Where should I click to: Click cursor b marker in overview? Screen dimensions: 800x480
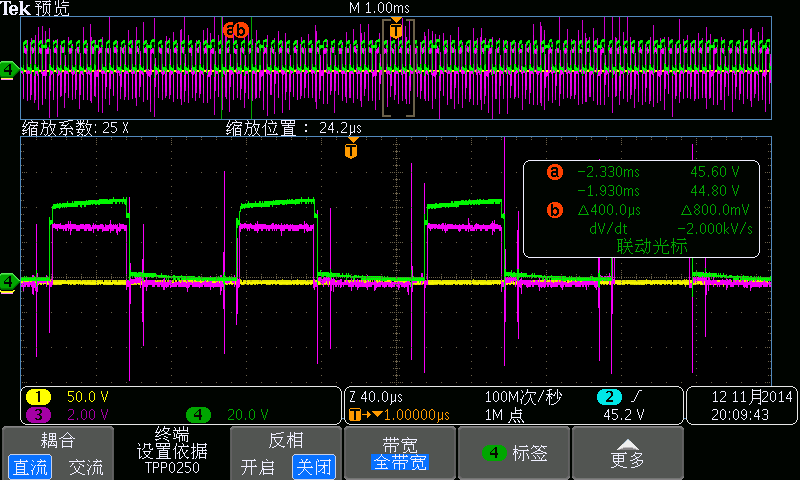pos(241,30)
